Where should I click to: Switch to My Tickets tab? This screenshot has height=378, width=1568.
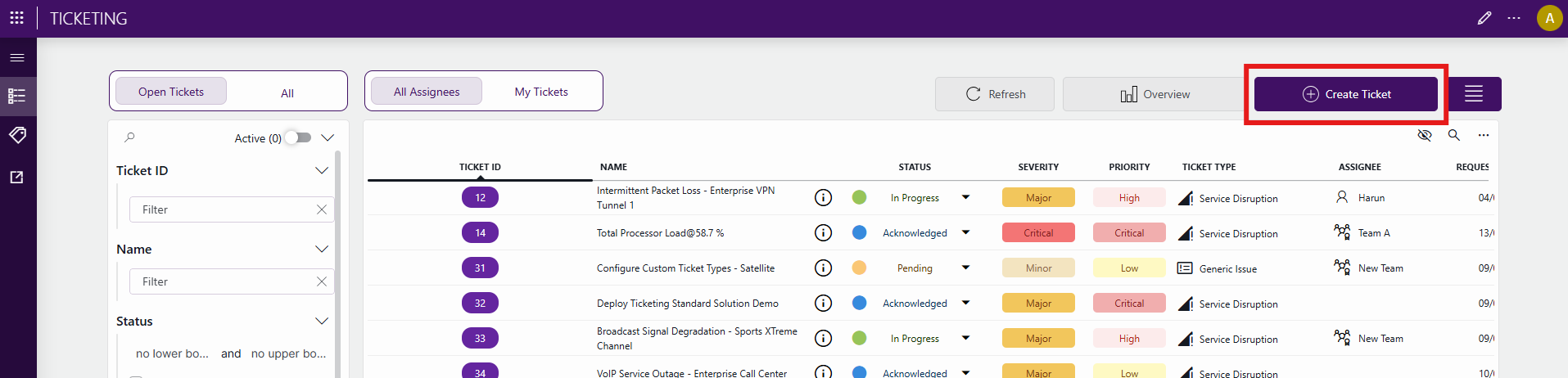pos(541,92)
